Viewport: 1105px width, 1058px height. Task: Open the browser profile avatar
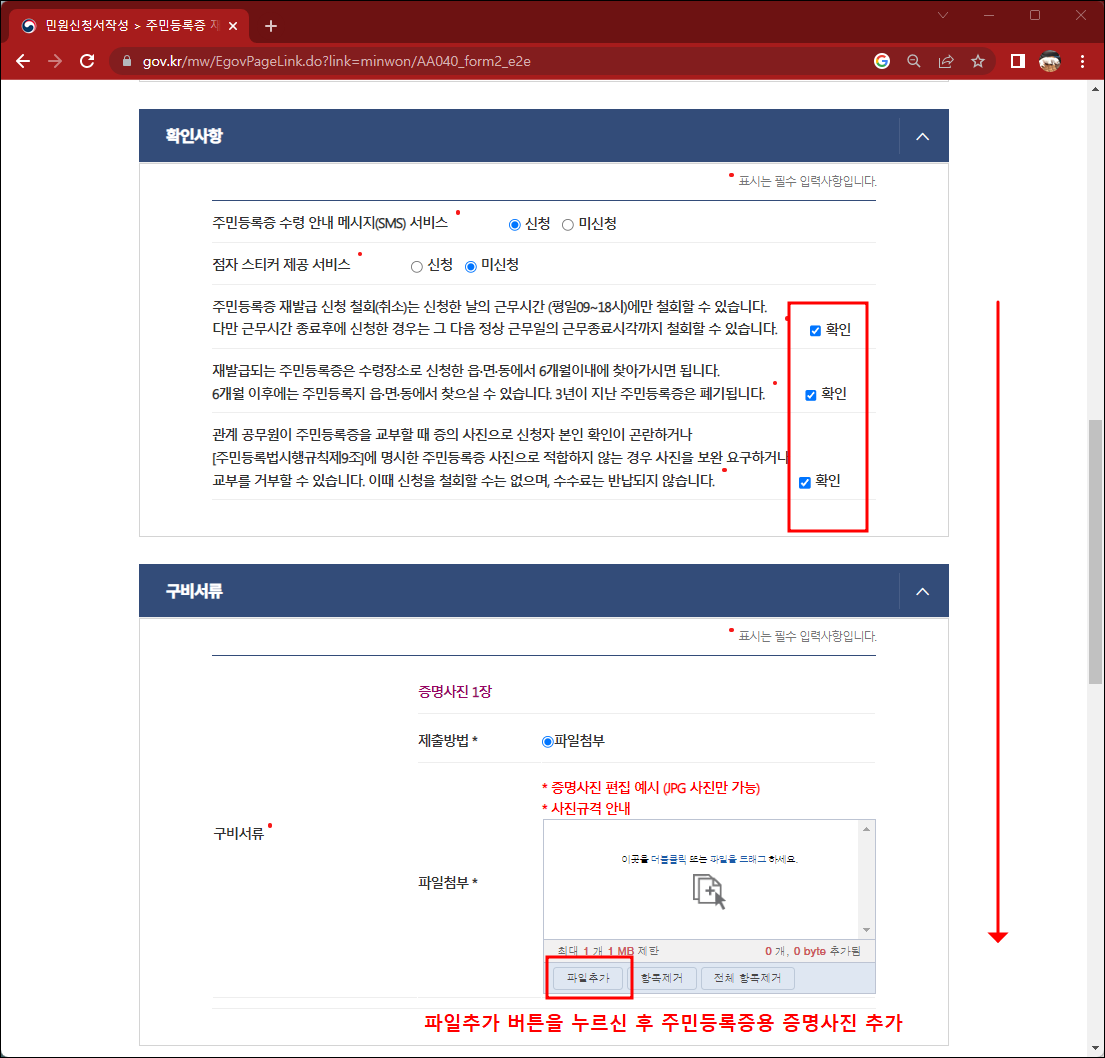(1049, 61)
